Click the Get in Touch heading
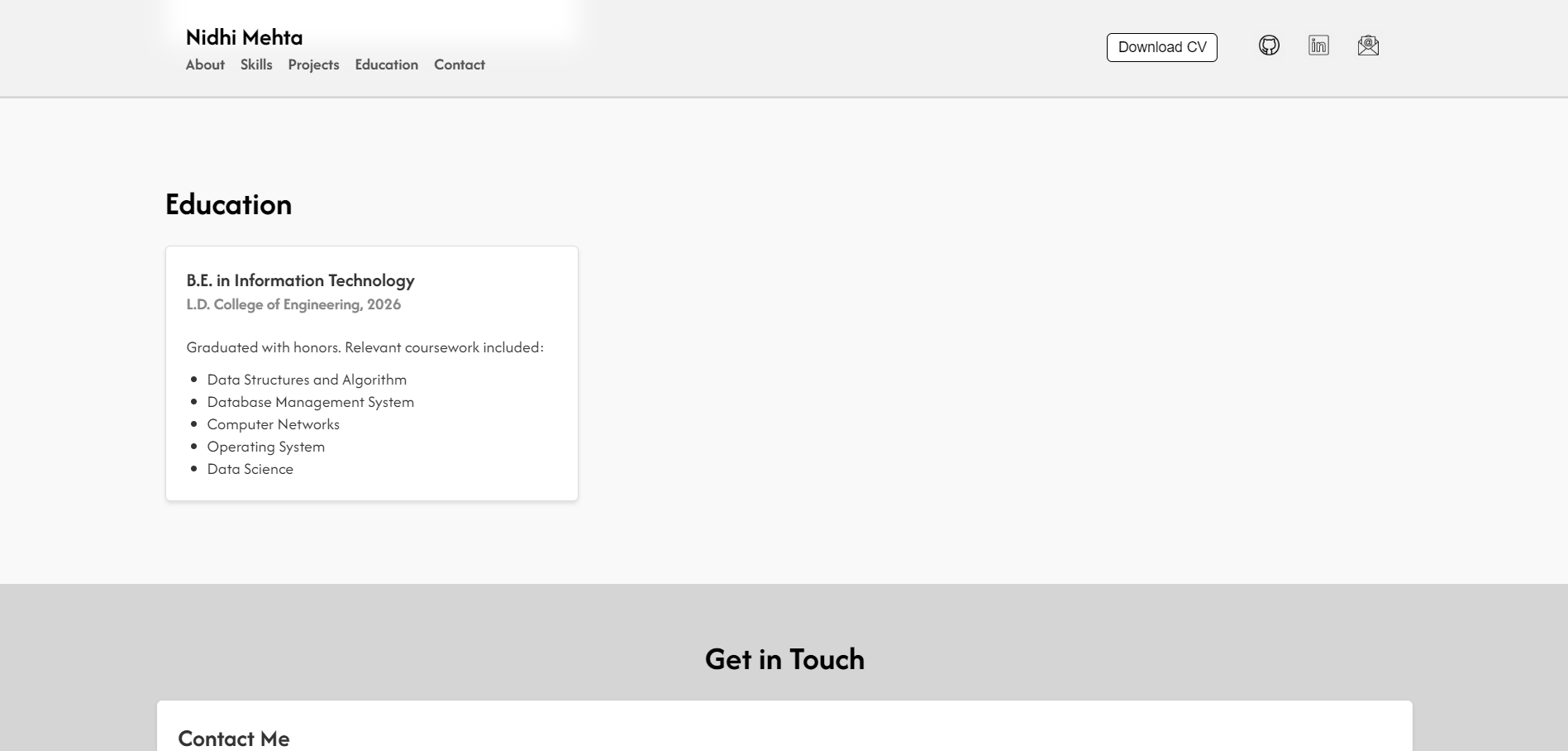This screenshot has height=751, width=1568. pyautogui.click(x=784, y=659)
